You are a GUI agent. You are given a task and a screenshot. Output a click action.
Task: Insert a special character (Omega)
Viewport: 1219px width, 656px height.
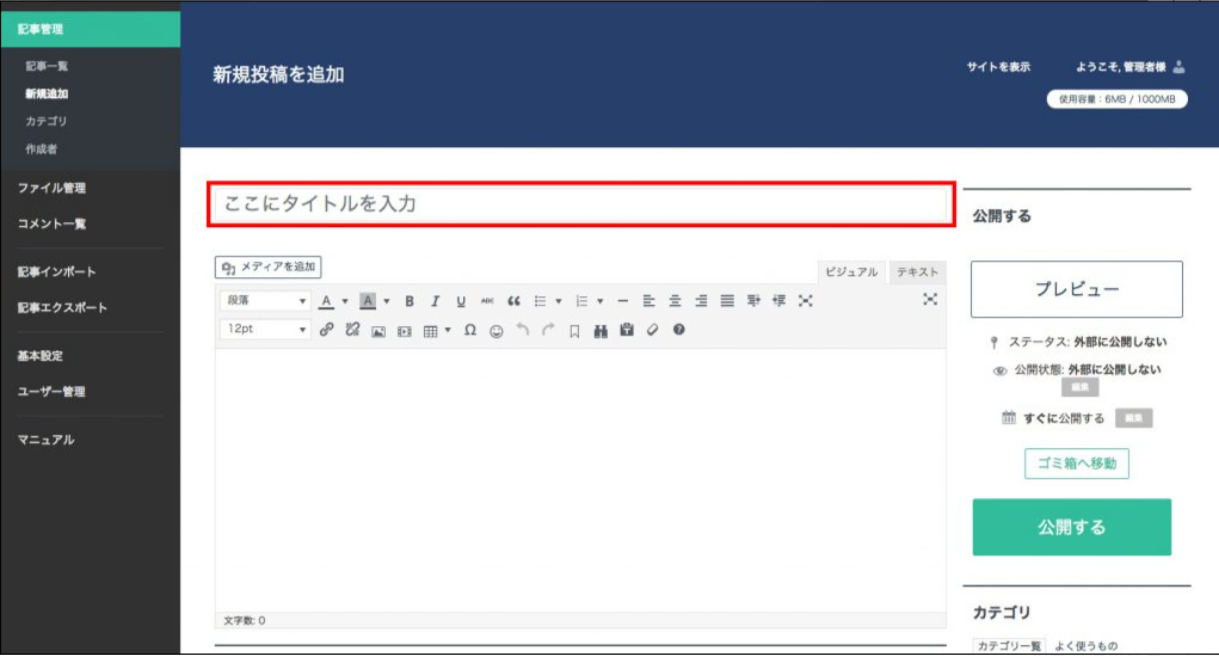click(x=470, y=330)
